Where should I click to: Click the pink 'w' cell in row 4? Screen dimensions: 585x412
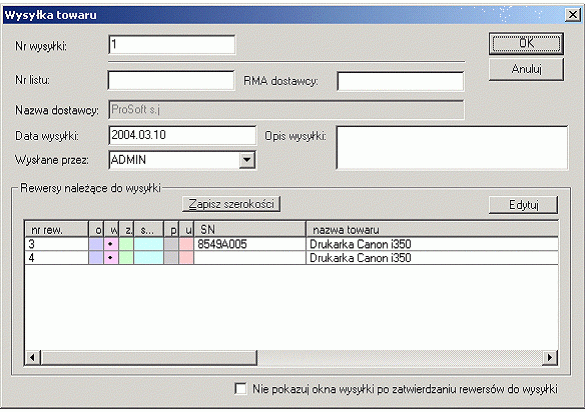click(111, 258)
